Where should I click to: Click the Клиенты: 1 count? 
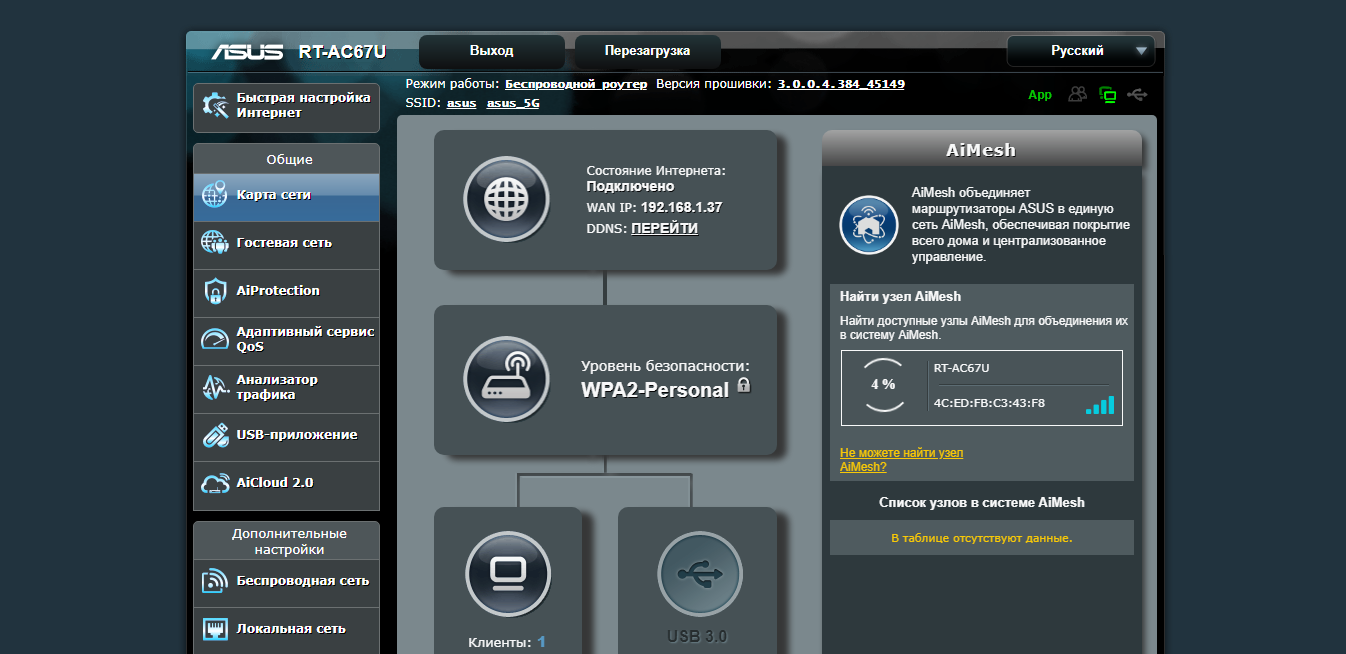(541, 642)
